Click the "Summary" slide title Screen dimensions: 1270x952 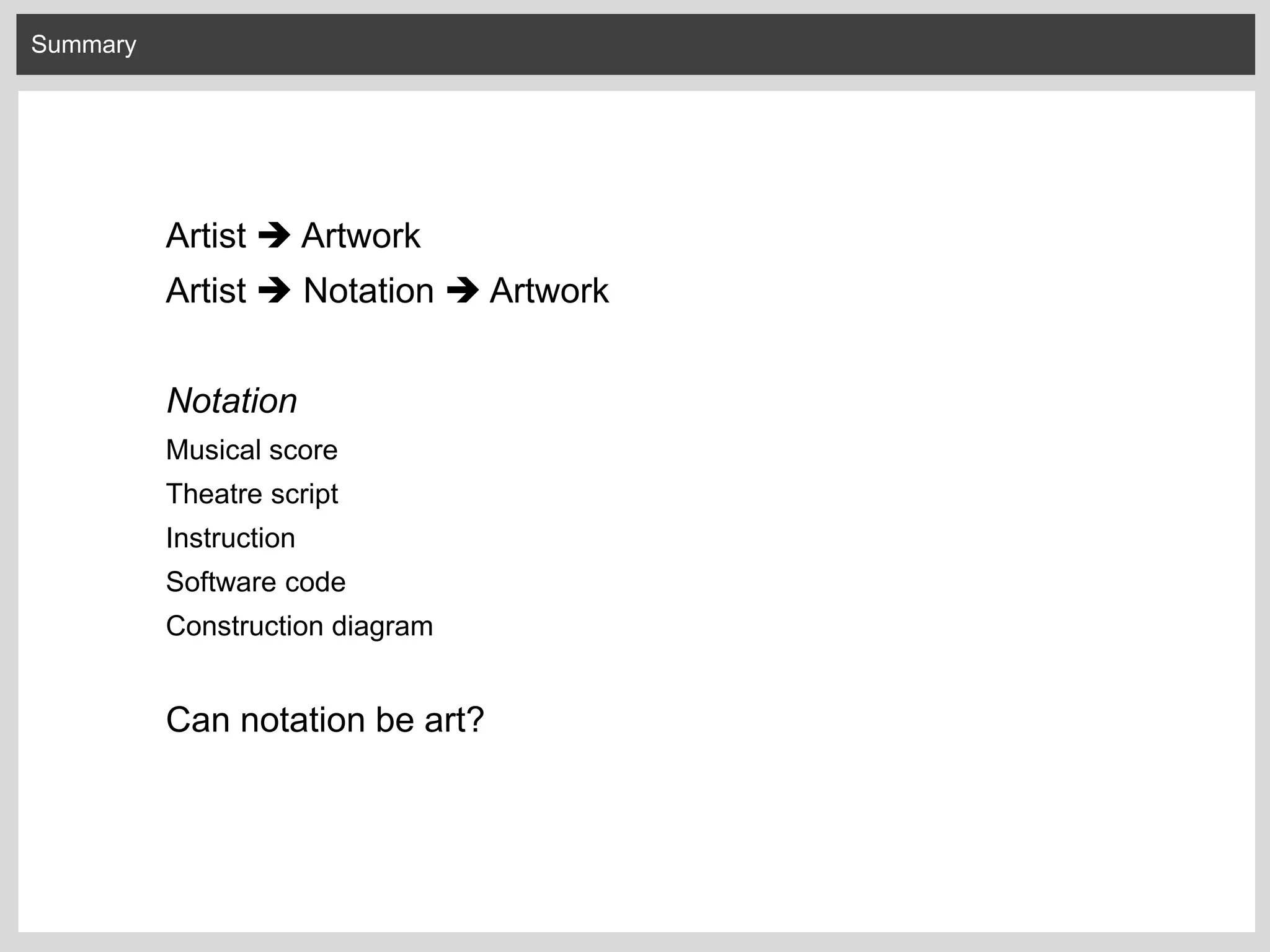coord(84,45)
